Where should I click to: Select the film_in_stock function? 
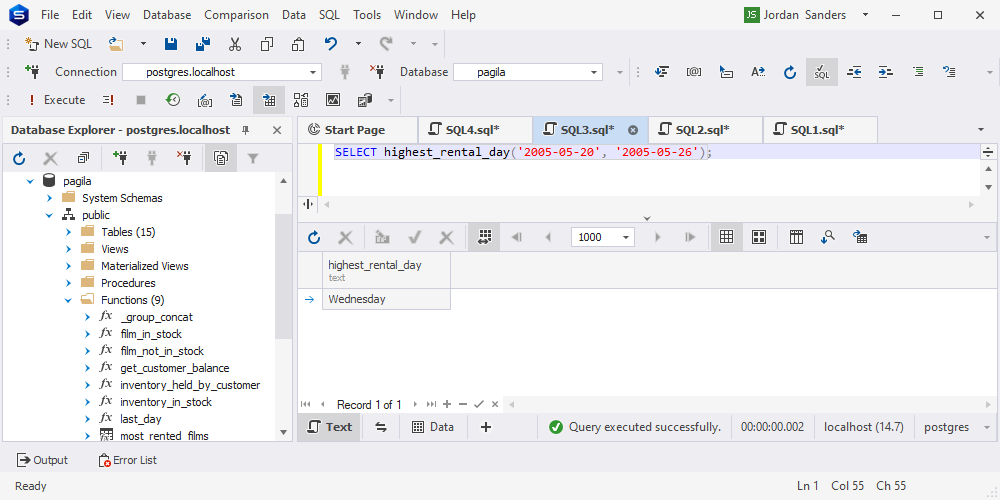coord(151,334)
